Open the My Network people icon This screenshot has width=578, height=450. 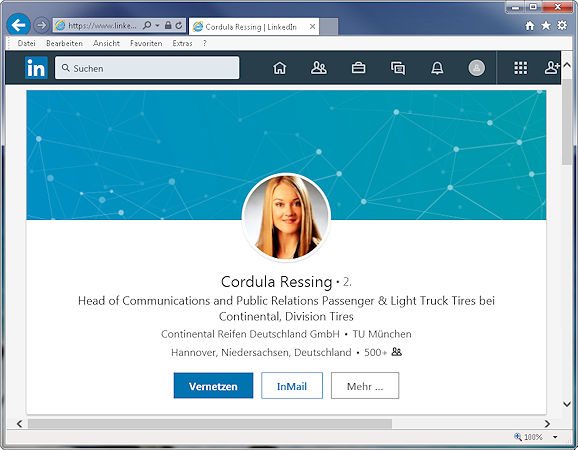pos(318,68)
